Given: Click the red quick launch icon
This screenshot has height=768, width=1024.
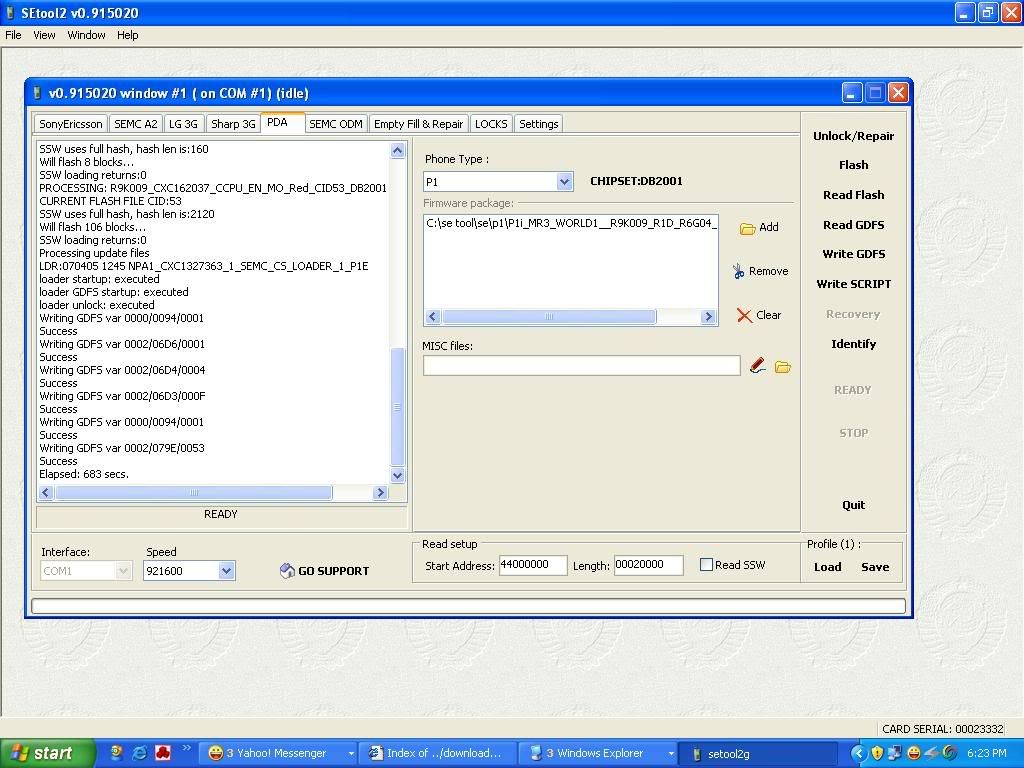Looking at the screenshot, I should (163, 753).
